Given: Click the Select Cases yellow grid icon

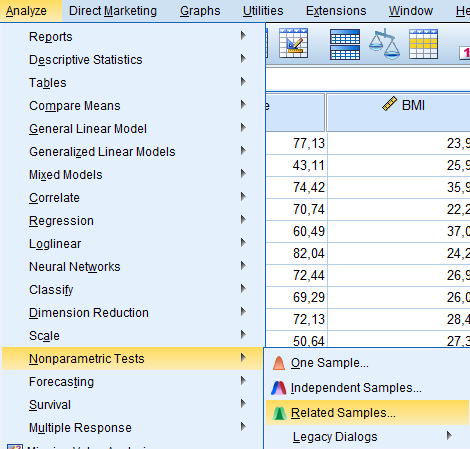Looking at the screenshot, I should pos(423,44).
